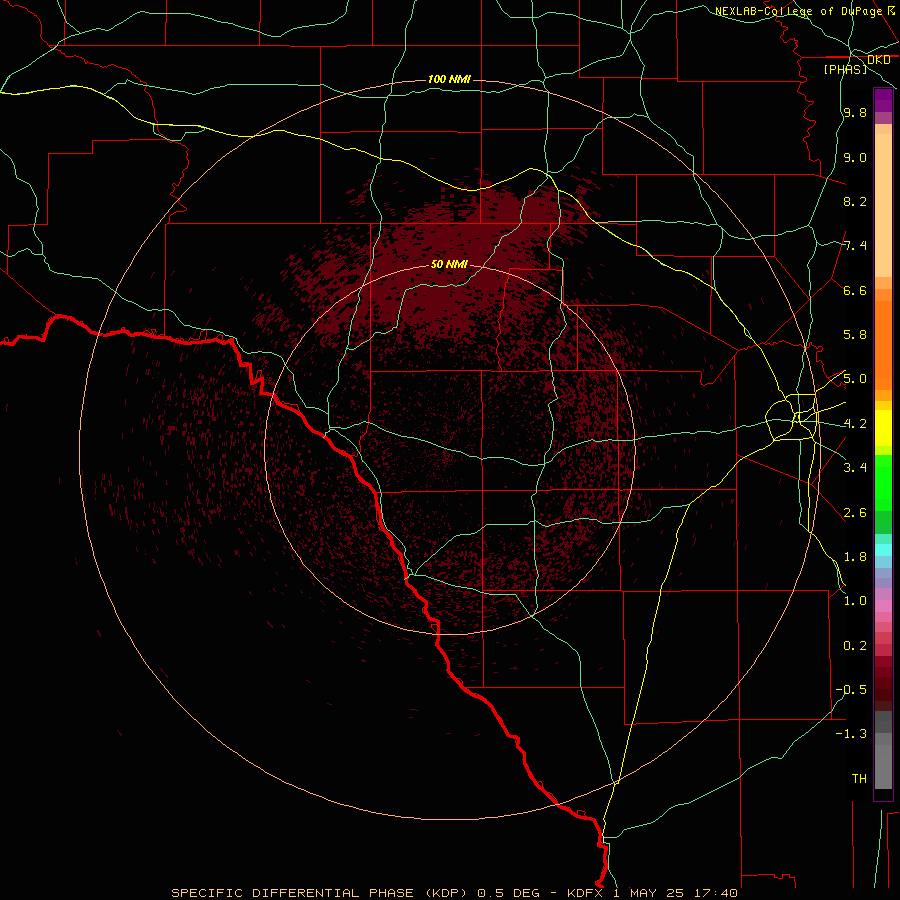This screenshot has height=900, width=900.
Task: Click the TH threshold label on the scale
Action: pyautogui.click(x=859, y=779)
